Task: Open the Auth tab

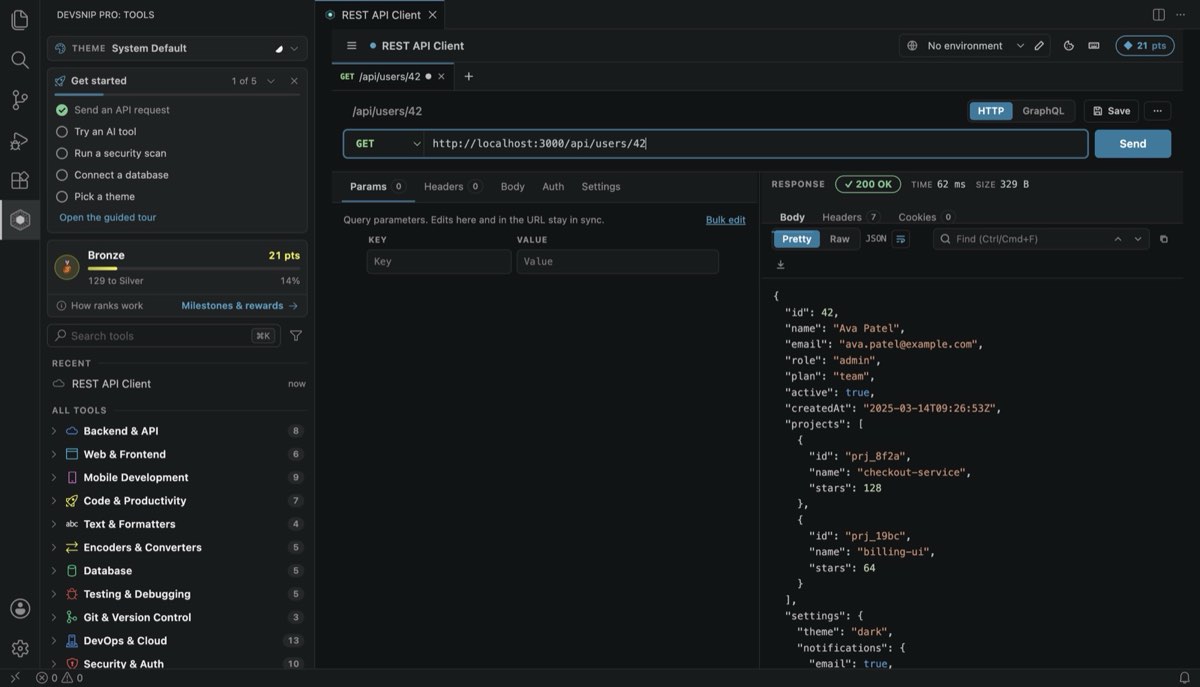Action: coord(553,186)
